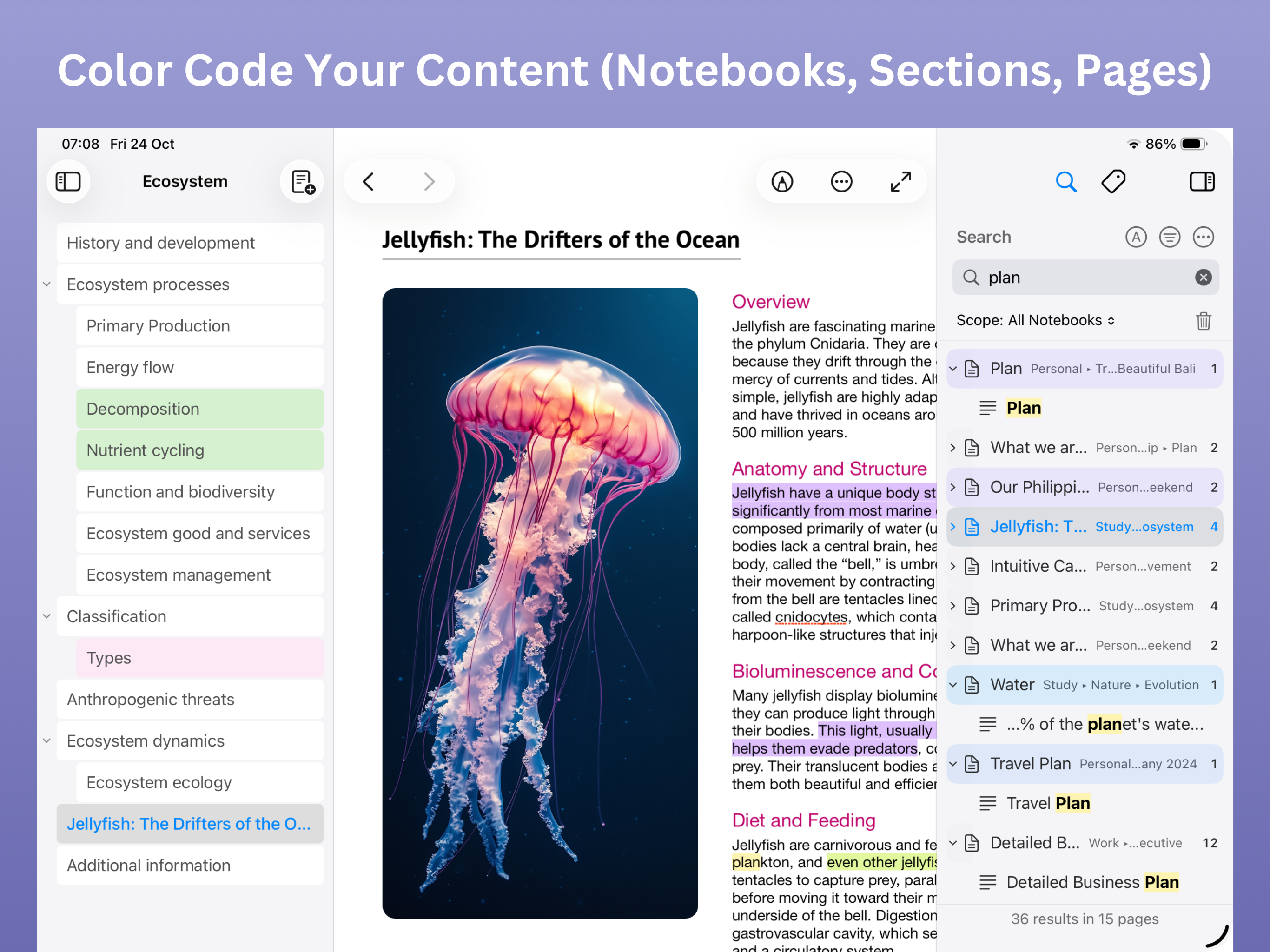Go back with the left arrow

click(369, 181)
